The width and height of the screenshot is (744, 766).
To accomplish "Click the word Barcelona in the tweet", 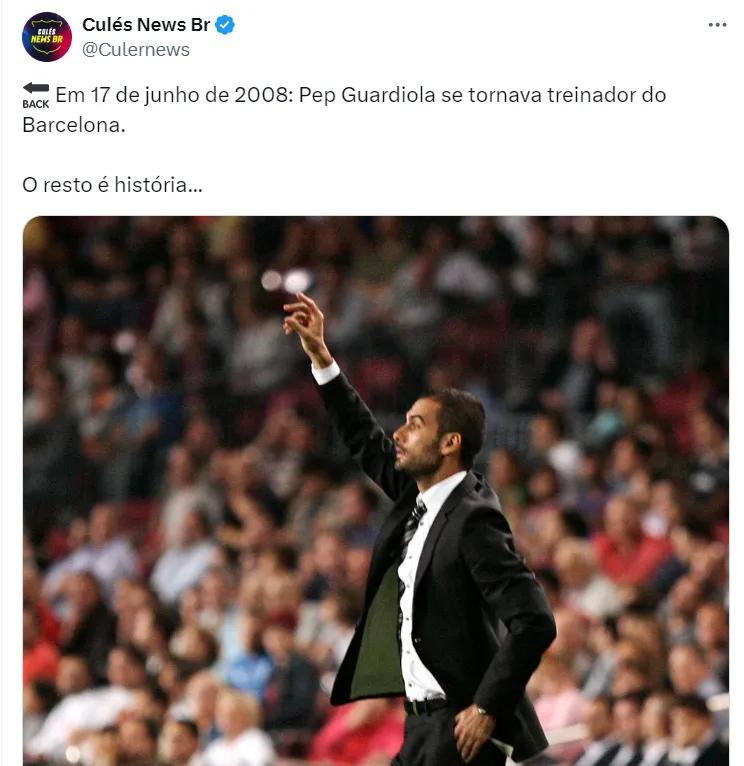I will click(x=74, y=125).
